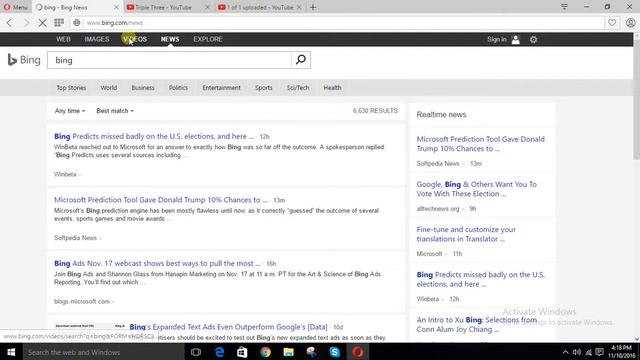The height and width of the screenshot is (360, 640).
Task: Launch Microsoft Edge from taskbar
Action: click(219, 352)
